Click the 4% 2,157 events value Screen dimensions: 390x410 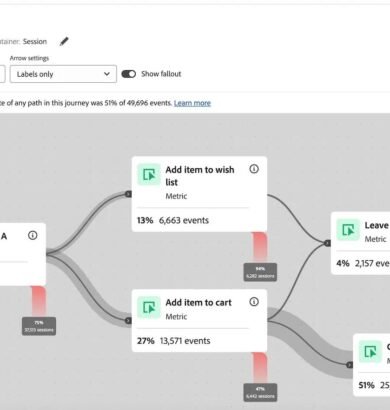click(x=363, y=263)
